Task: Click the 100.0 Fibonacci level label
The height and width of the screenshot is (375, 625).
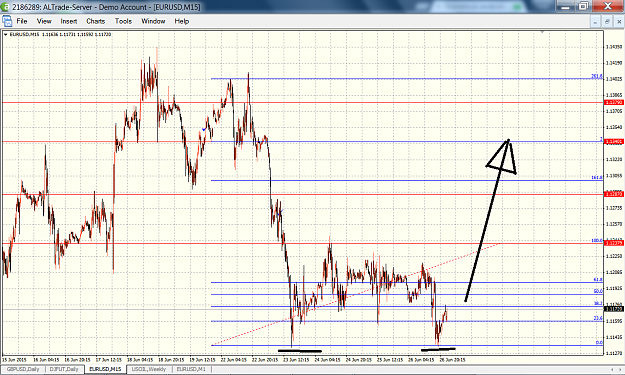Action: (597, 241)
